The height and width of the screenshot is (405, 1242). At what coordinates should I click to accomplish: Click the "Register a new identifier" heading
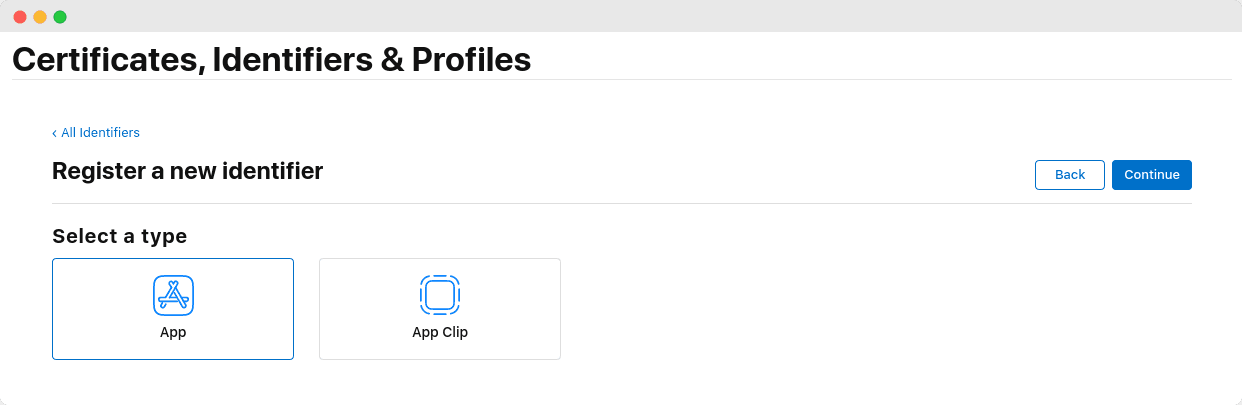tap(187, 171)
